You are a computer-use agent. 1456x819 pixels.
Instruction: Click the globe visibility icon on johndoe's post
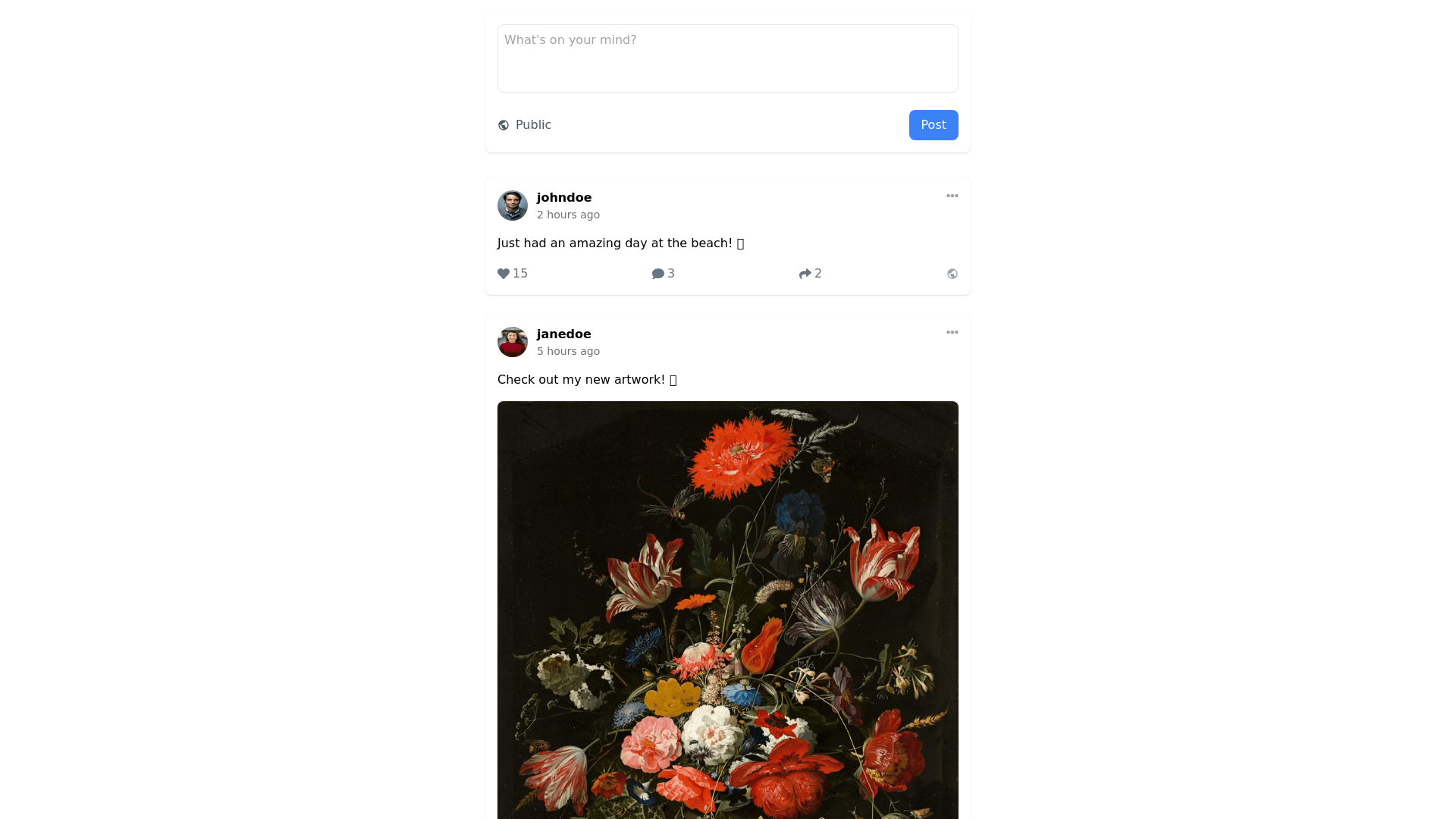click(952, 274)
